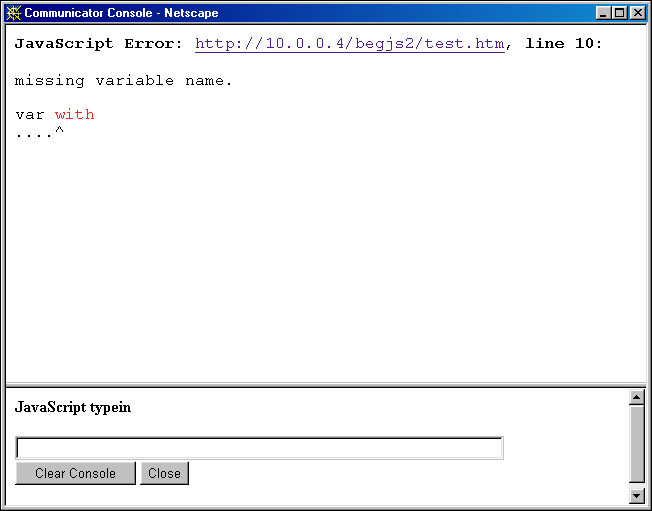This screenshot has width=652, height=511.
Task: Click inside the JavaScript typein text field
Action: point(259,448)
